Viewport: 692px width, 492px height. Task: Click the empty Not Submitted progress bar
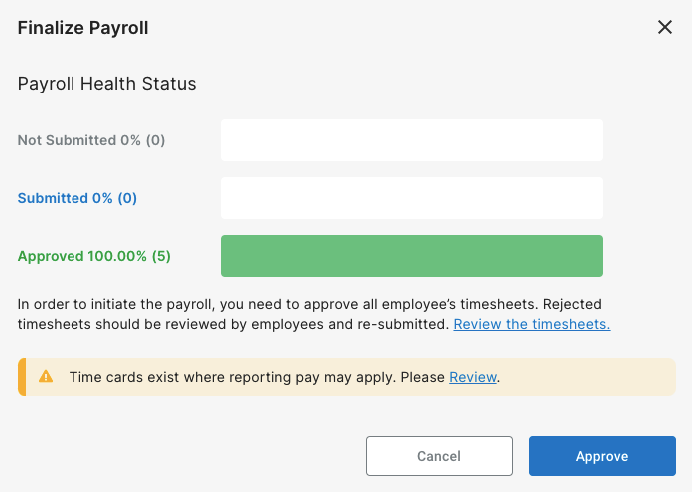click(x=412, y=140)
